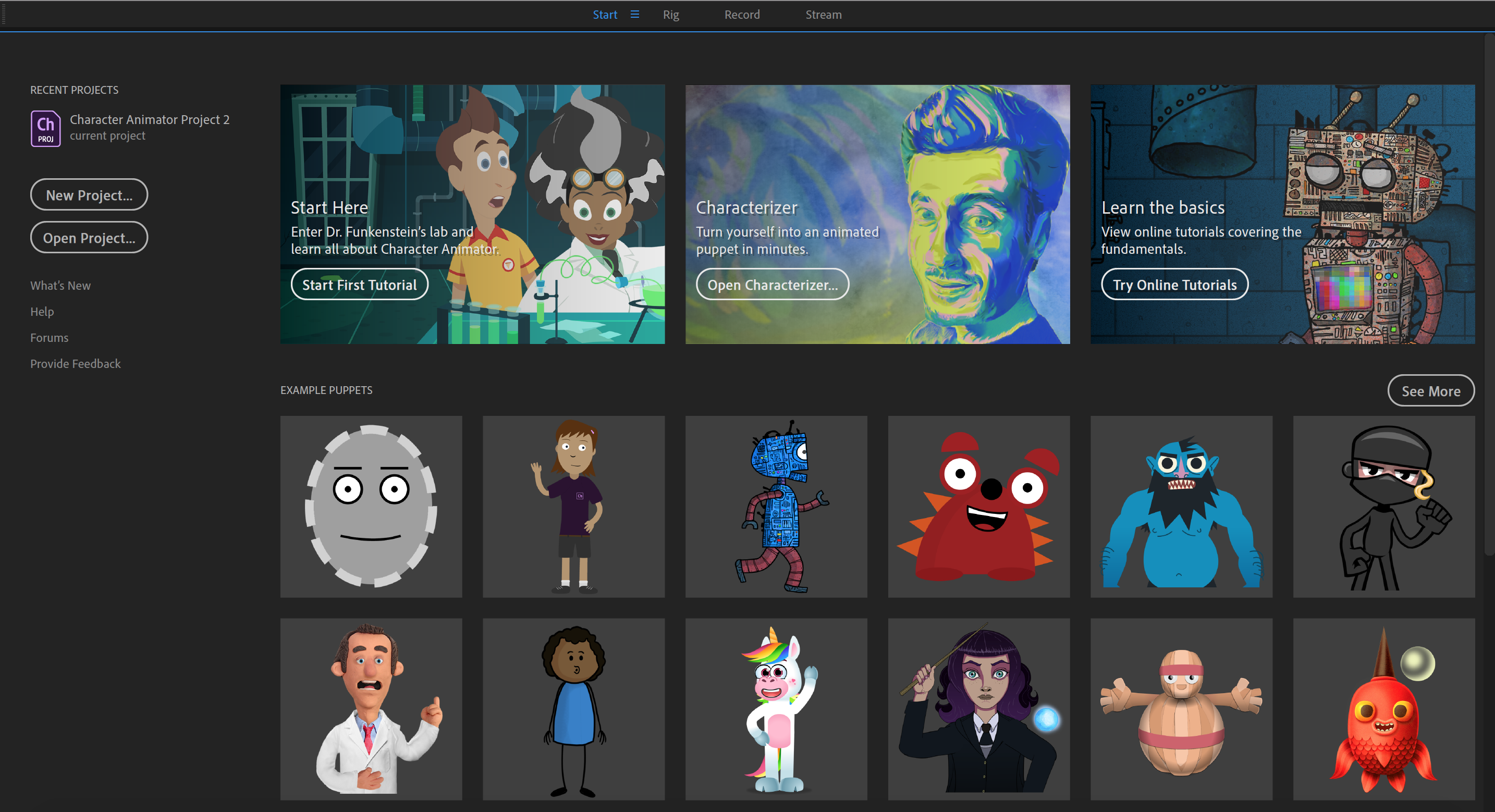Click See More example puppets button
1495x812 pixels.
click(x=1430, y=390)
